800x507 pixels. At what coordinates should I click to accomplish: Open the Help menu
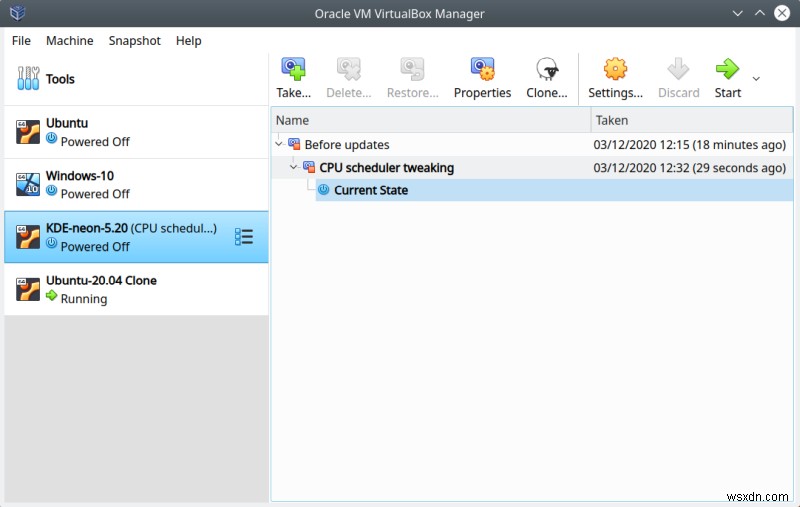point(189,40)
